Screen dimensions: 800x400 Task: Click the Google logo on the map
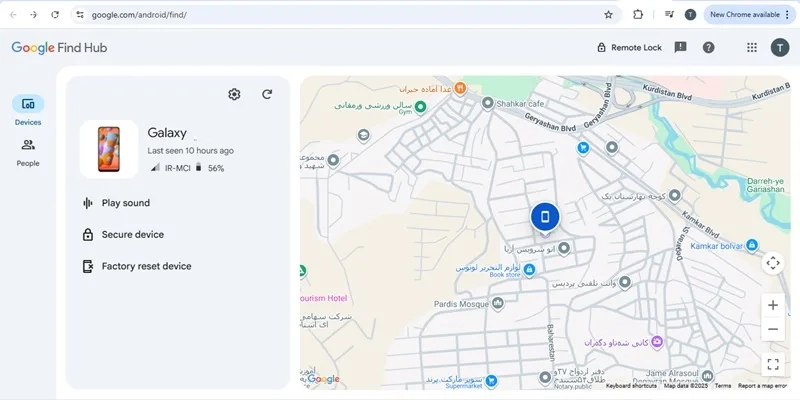pos(323,379)
